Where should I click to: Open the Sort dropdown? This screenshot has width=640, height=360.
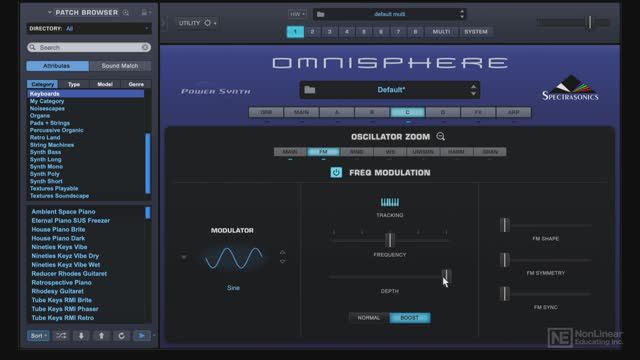[x=38, y=336]
